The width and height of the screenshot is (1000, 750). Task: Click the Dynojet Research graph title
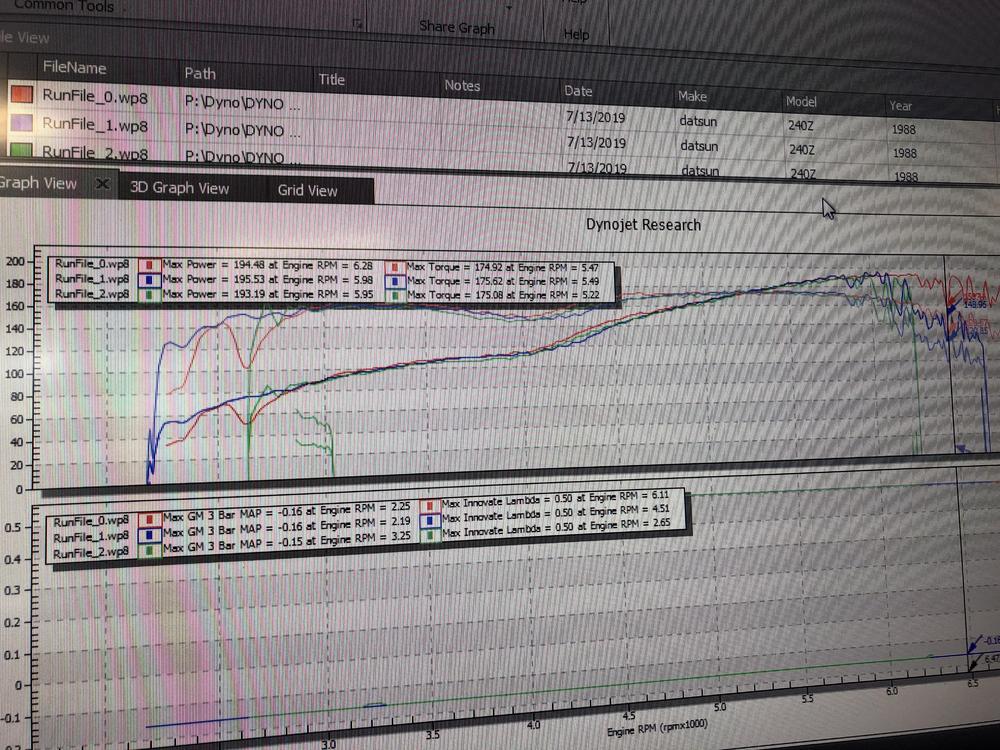643,224
